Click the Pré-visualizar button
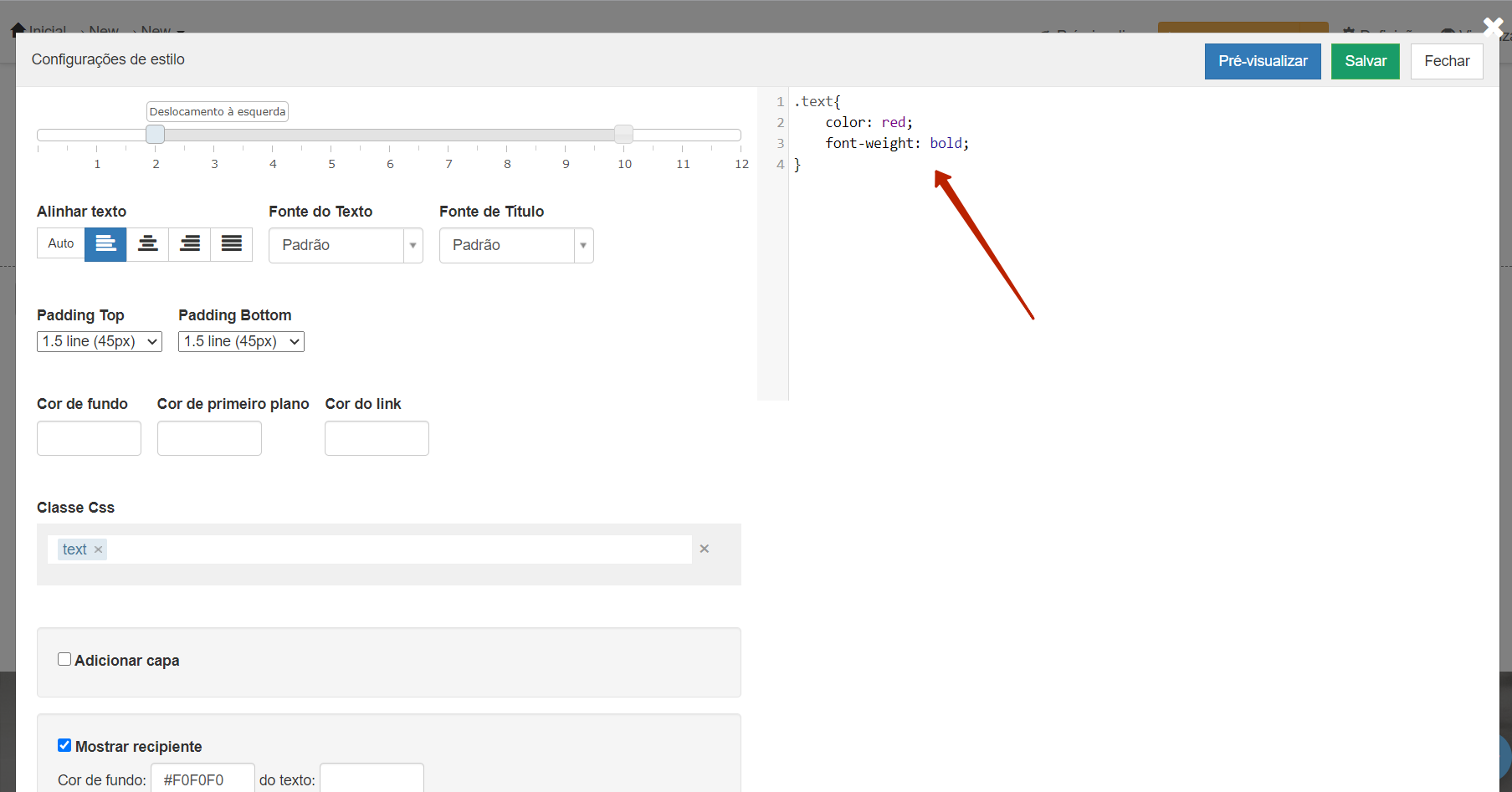The image size is (1512, 792). [x=1262, y=61]
